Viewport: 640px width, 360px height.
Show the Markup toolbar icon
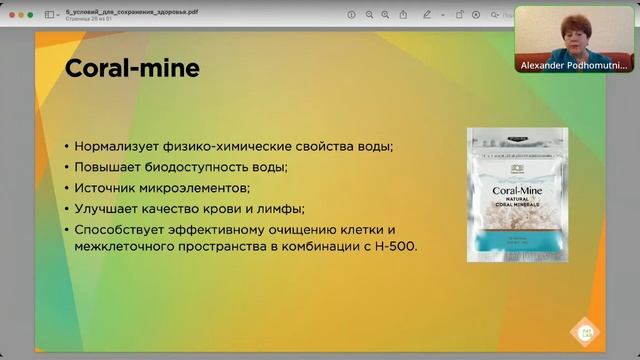pyautogui.click(x=476, y=15)
